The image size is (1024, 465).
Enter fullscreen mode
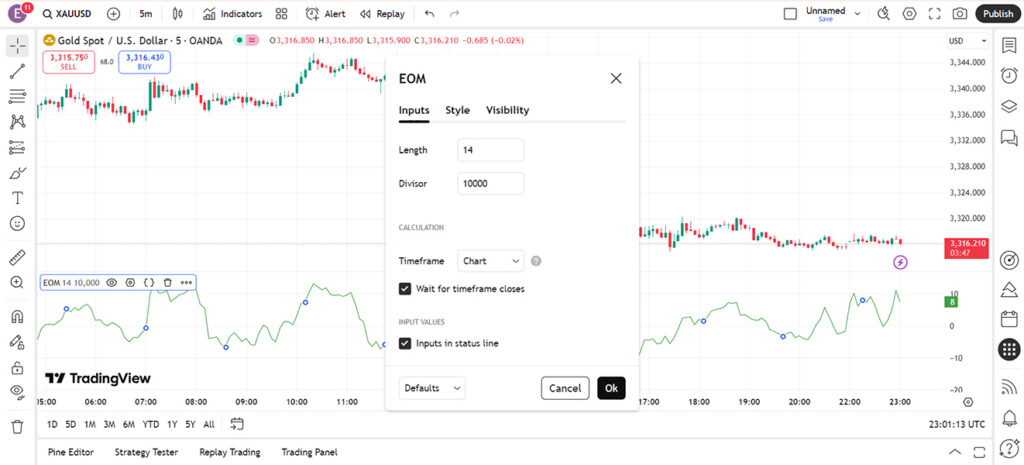pyautogui.click(x=935, y=14)
